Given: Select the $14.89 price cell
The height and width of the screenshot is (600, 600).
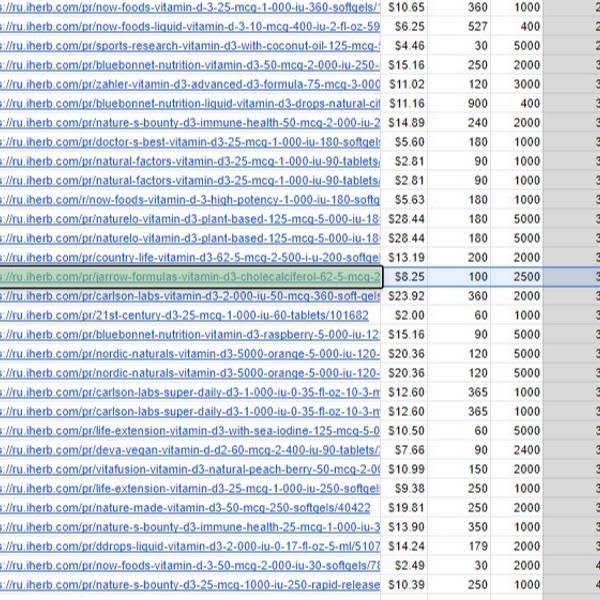Looking at the screenshot, I should coord(404,122).
